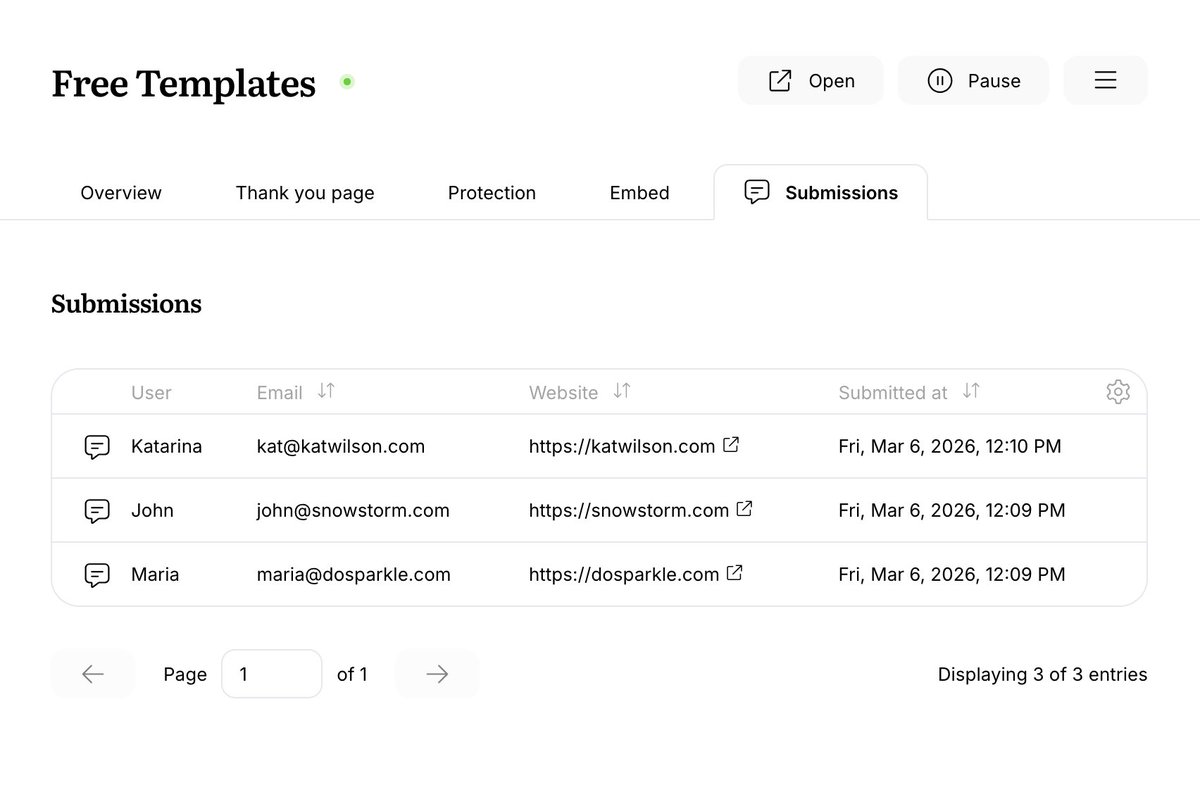Sort by Website column arrows
Viewport: 1200px width, 811px height.
(x=622, y=391)
